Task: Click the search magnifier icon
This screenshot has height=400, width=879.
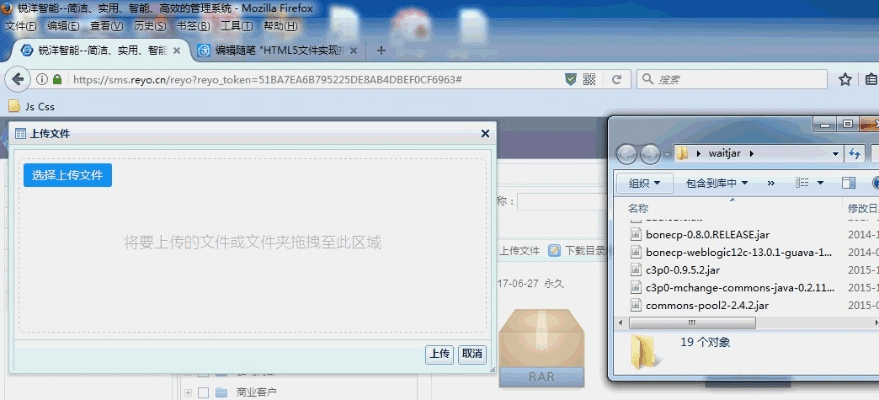Action: pos(647,80)
